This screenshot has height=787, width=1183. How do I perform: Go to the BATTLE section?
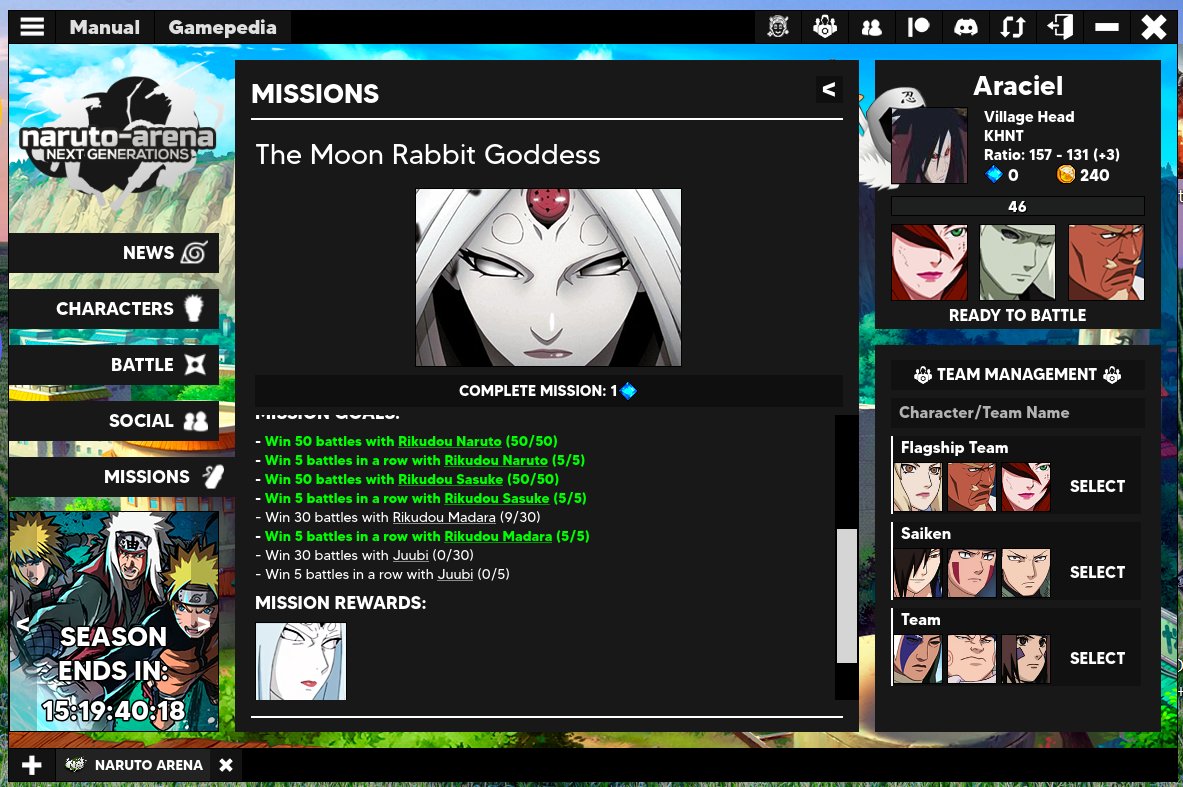pyautogui.click(x=114, y=364)
